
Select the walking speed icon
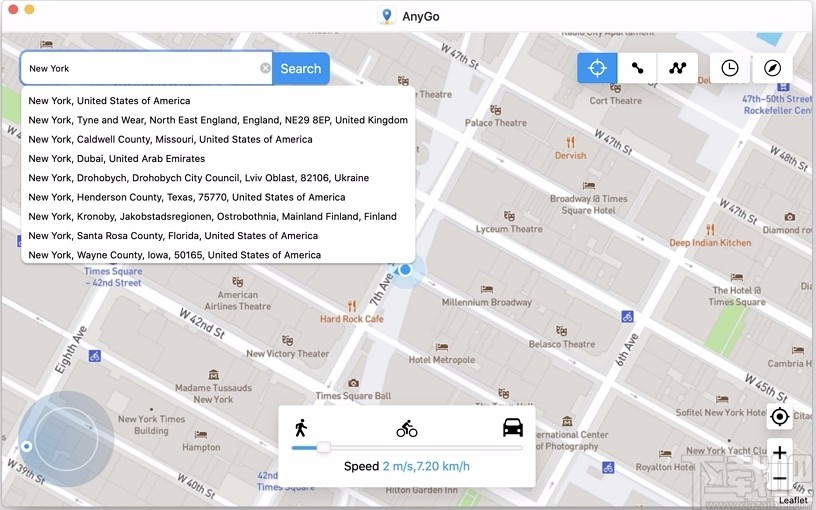tap(301, 428)
